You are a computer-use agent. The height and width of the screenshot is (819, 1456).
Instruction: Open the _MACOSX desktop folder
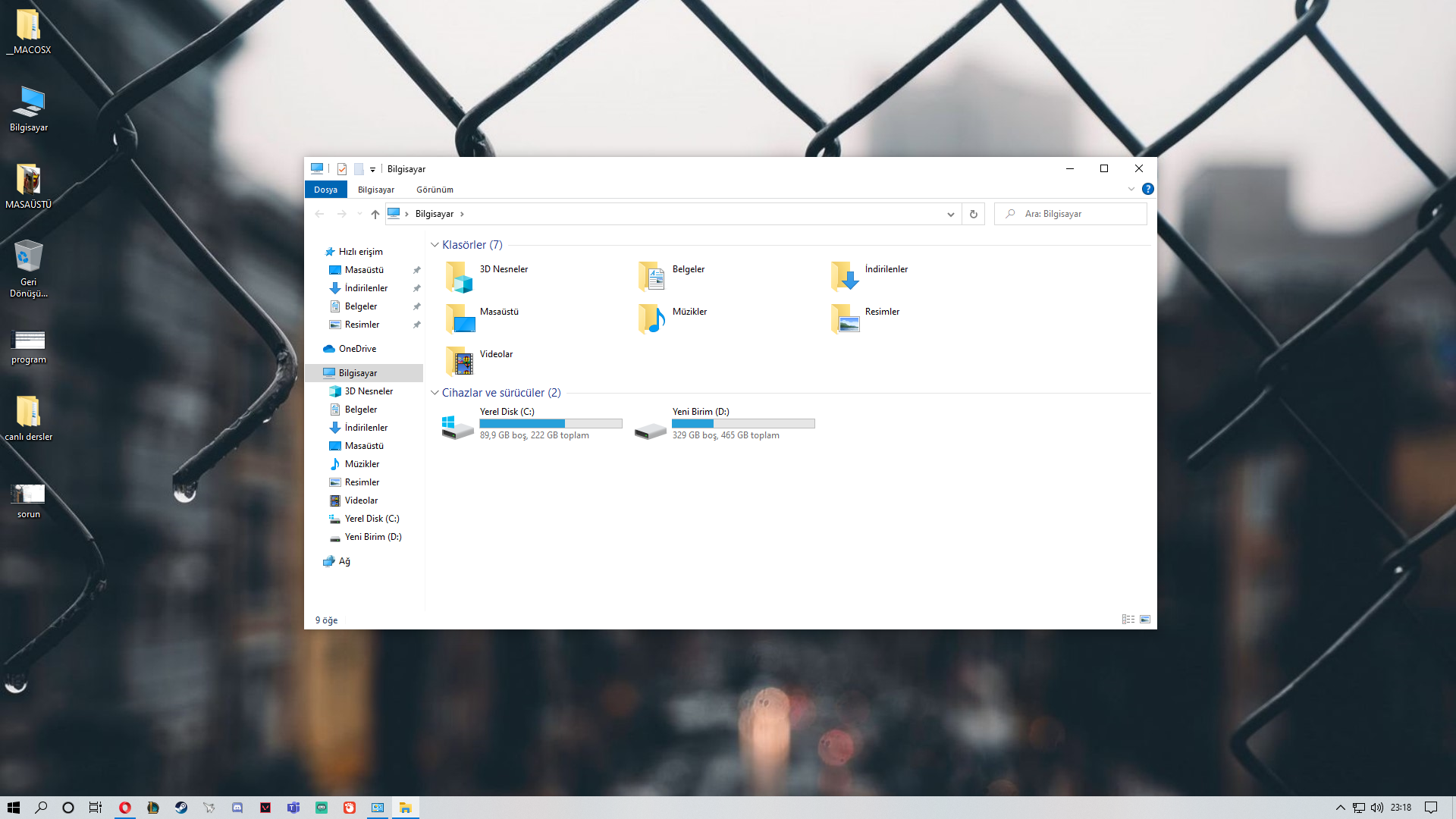coord(29,32)
